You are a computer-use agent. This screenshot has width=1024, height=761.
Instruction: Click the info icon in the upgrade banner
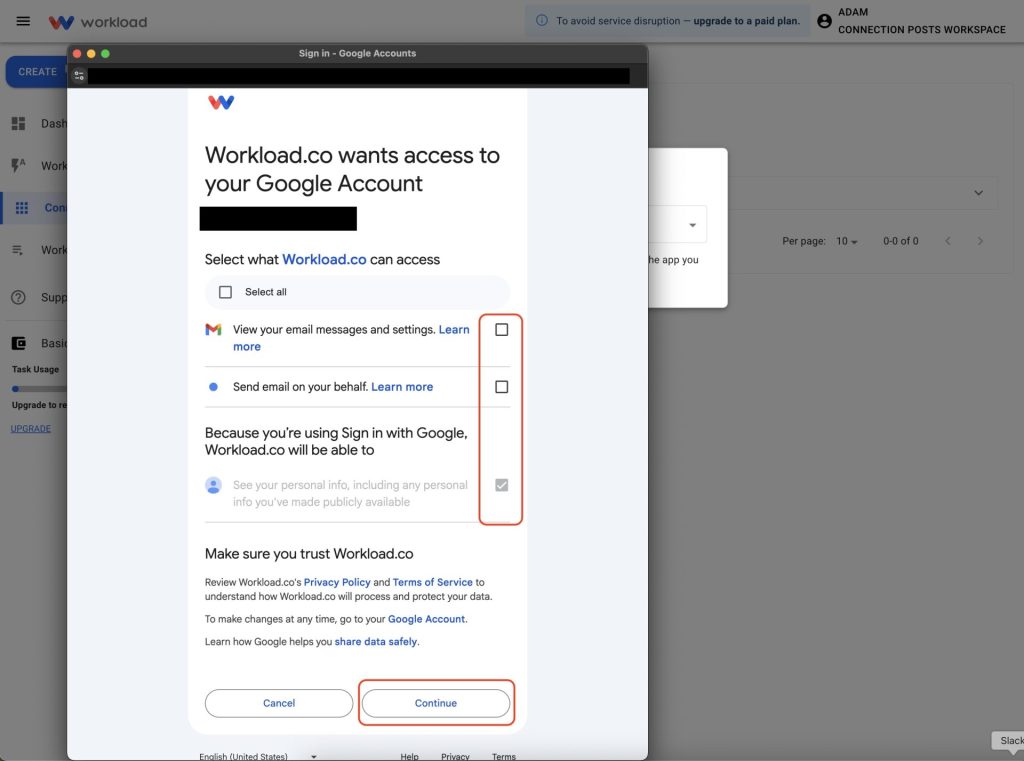click(541, 20)
